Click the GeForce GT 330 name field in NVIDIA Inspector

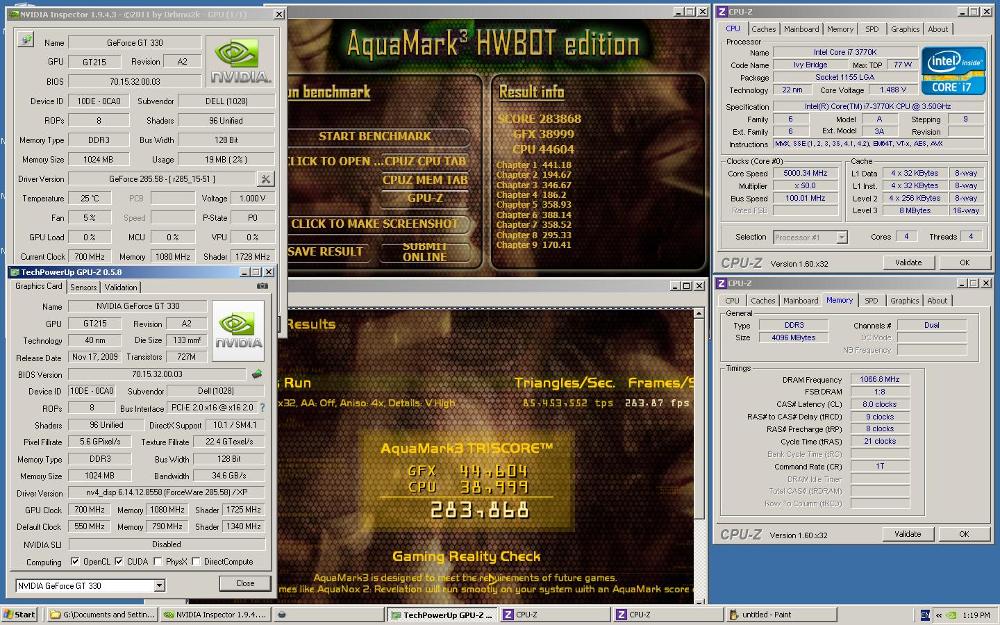coord(135,43)
